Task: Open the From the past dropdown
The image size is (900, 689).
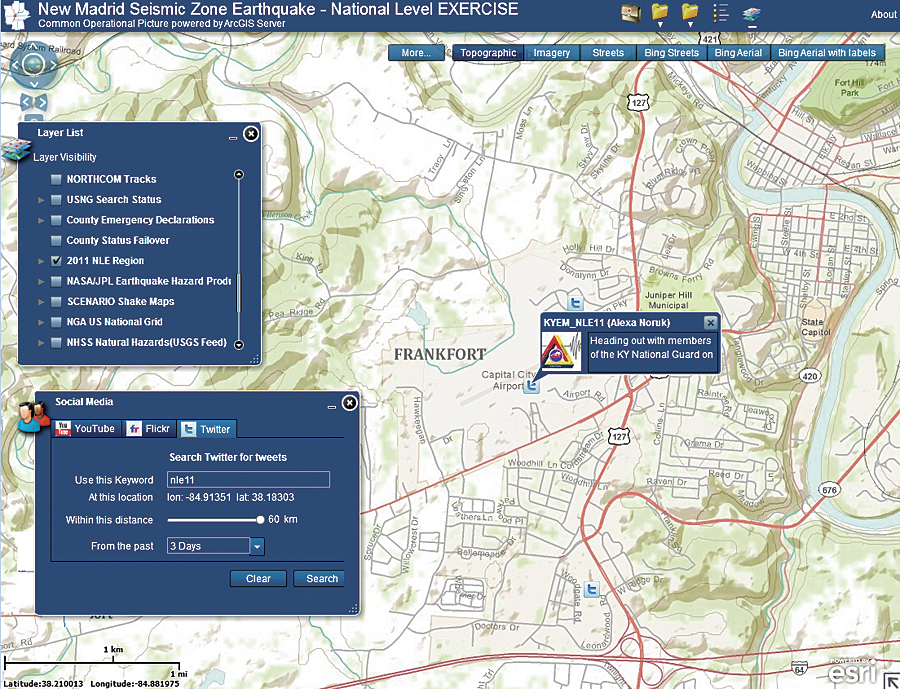Action: (257, 546)
